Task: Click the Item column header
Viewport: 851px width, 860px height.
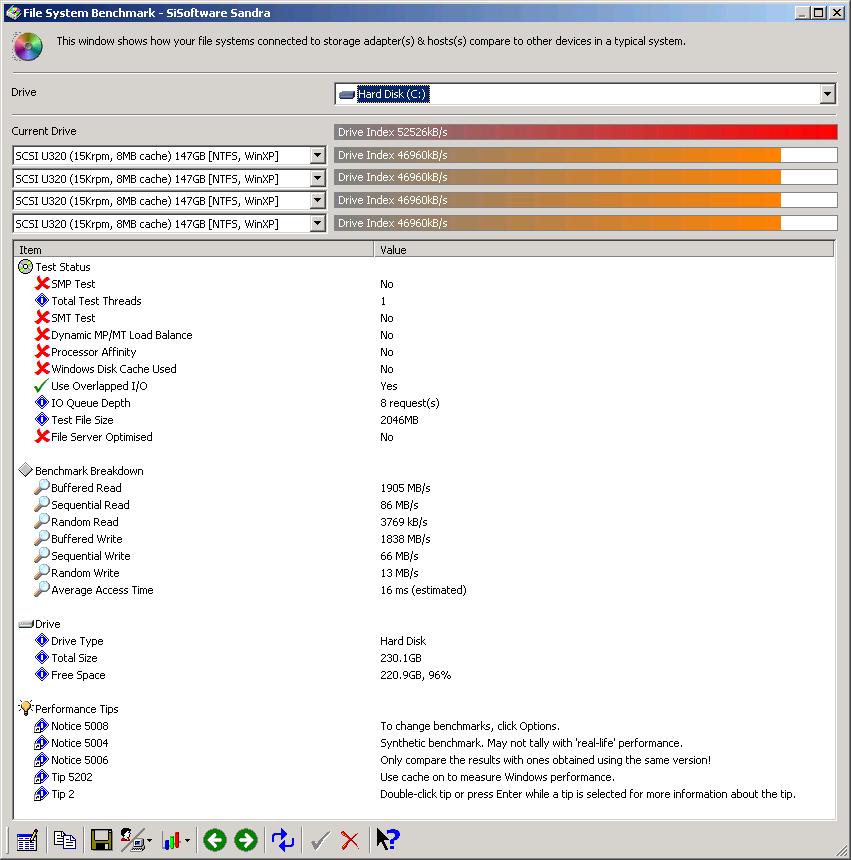Action: coord(194,250)
